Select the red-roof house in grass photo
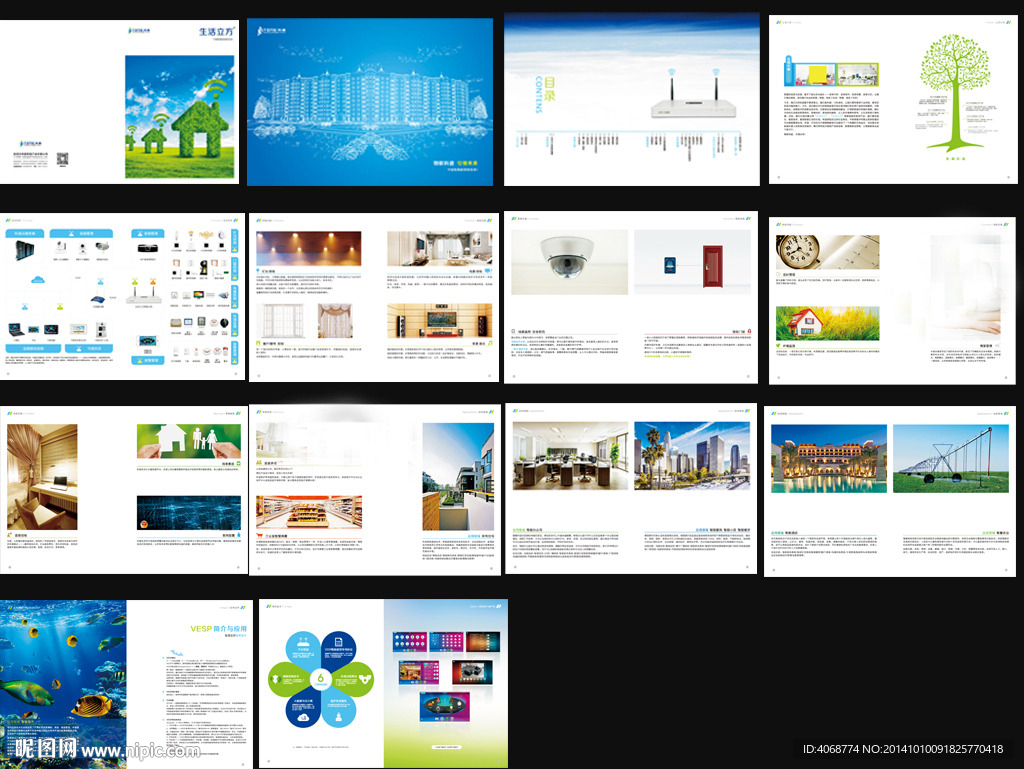This screenshot has height=769, width=1024. [825, 323]
